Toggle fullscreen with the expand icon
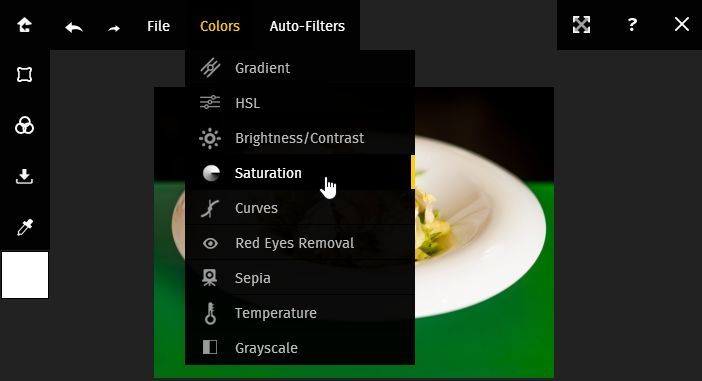The height and width of the screenshot is (381, 702). pyautogui.click(x=581, y=25)
